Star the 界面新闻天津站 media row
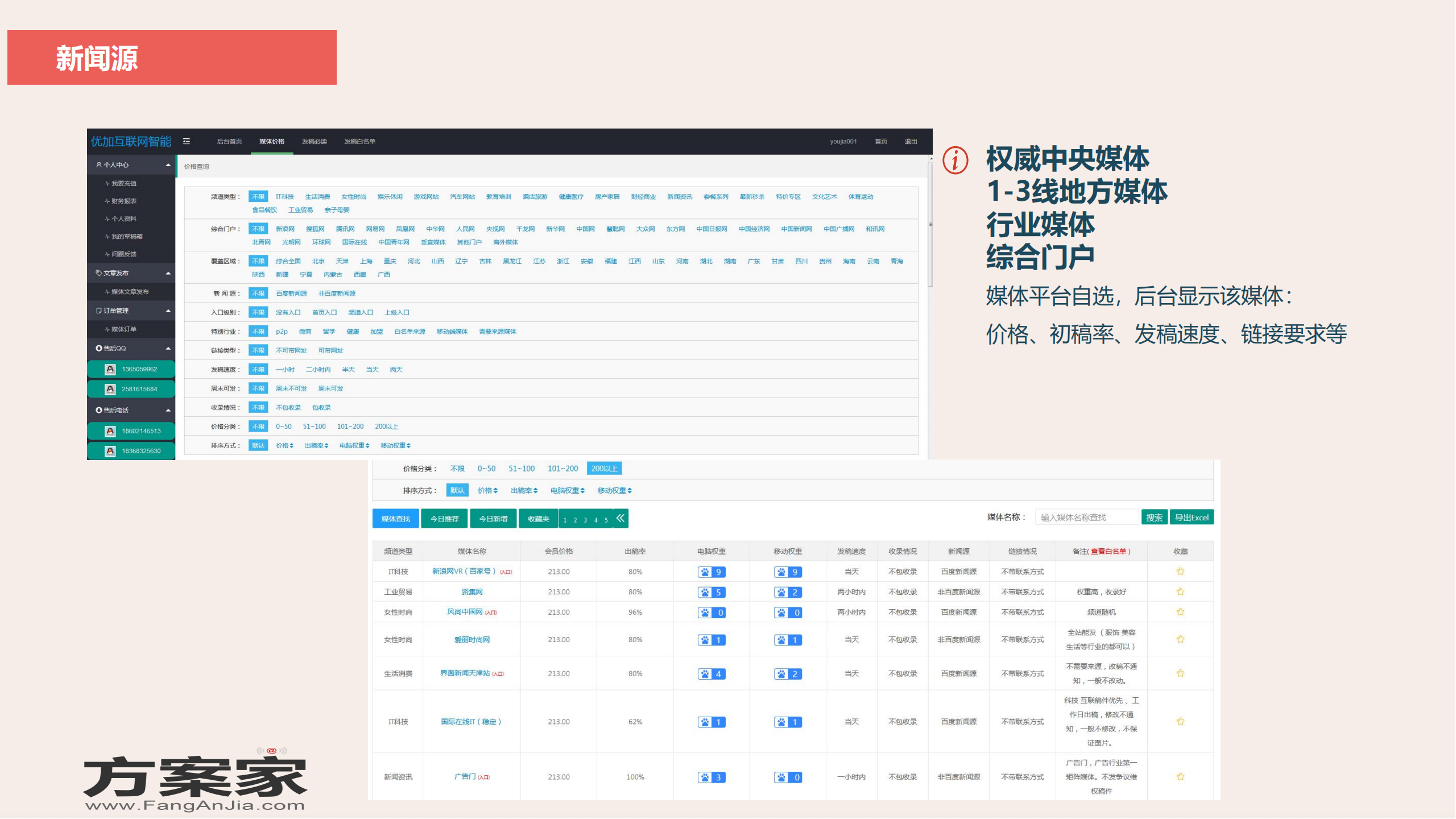Image resolution: width=1456 pixels, height=819 pixels. [x=1180, y=673]
